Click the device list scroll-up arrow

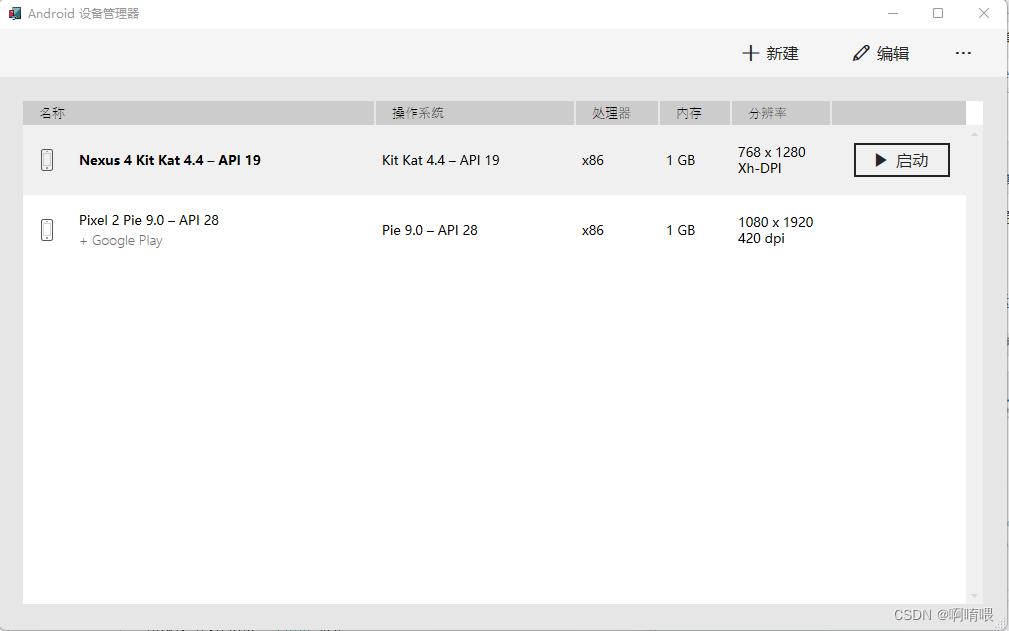(974, 134)
